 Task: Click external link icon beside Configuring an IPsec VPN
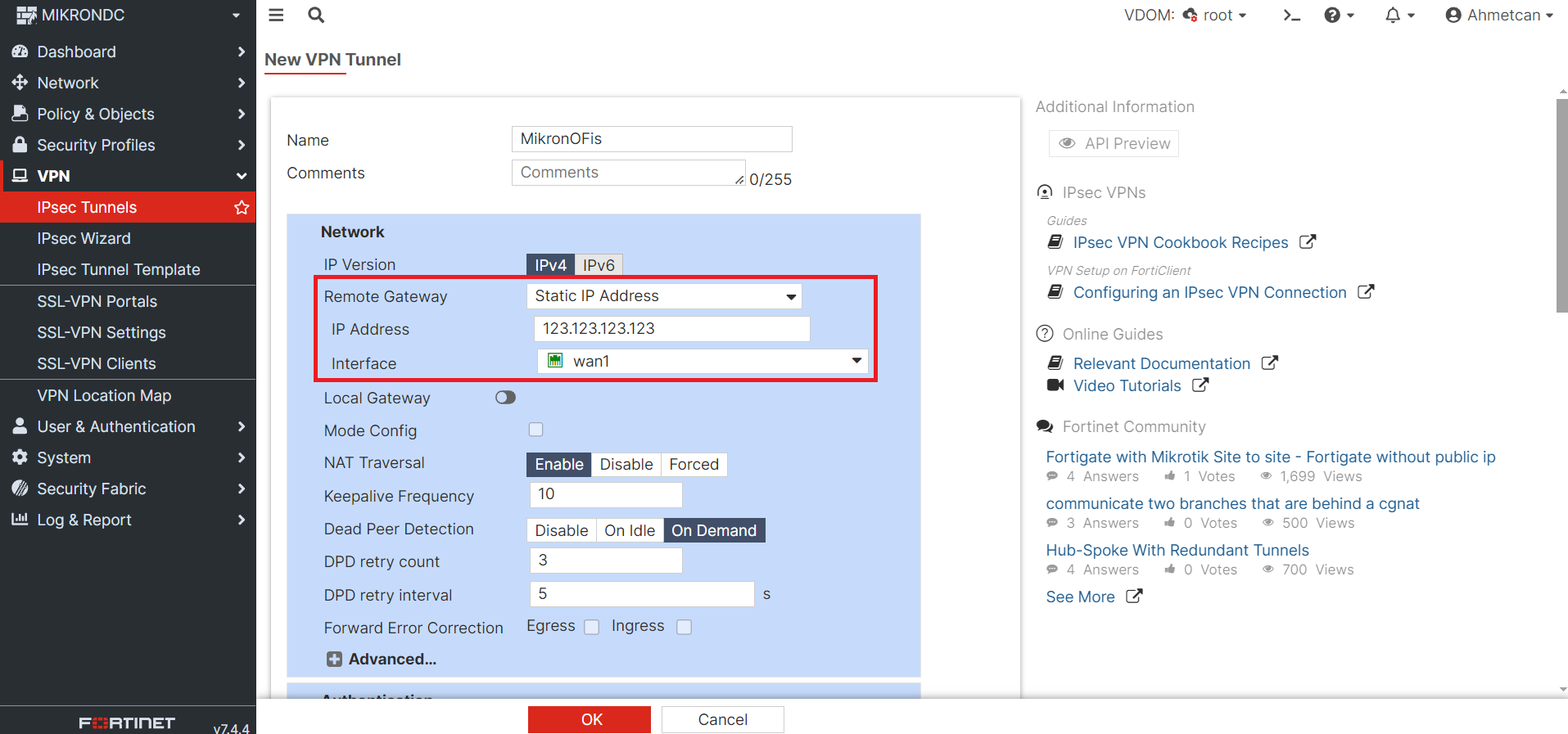point(1366,291)
